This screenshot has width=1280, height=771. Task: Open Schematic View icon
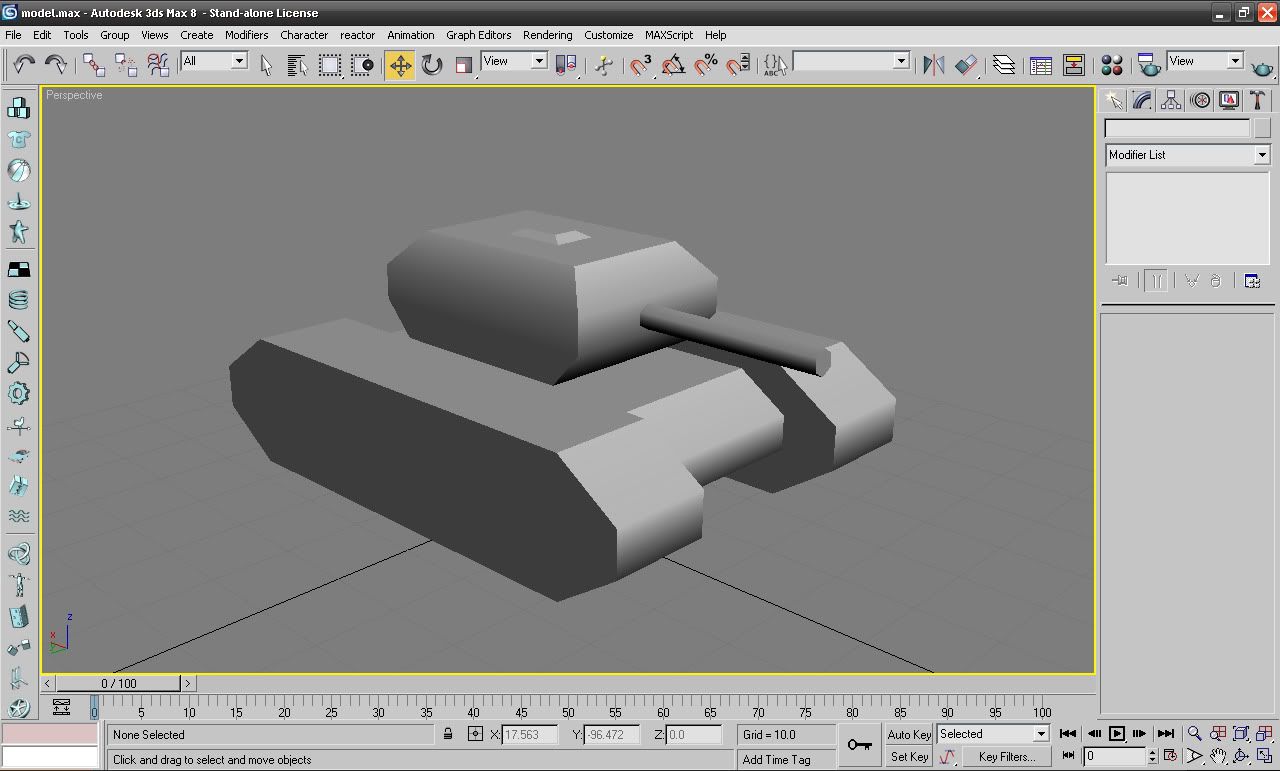(1074, 65)
